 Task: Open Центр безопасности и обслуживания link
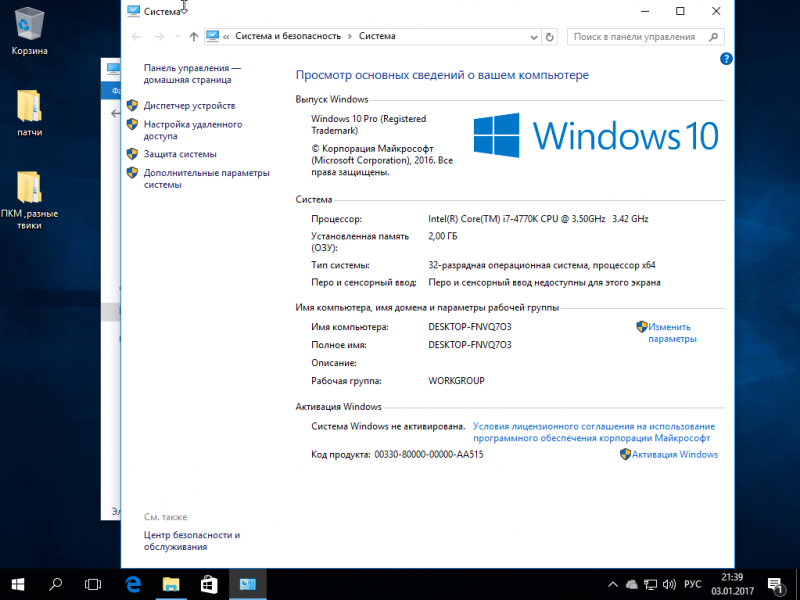(x=192, y=541)
